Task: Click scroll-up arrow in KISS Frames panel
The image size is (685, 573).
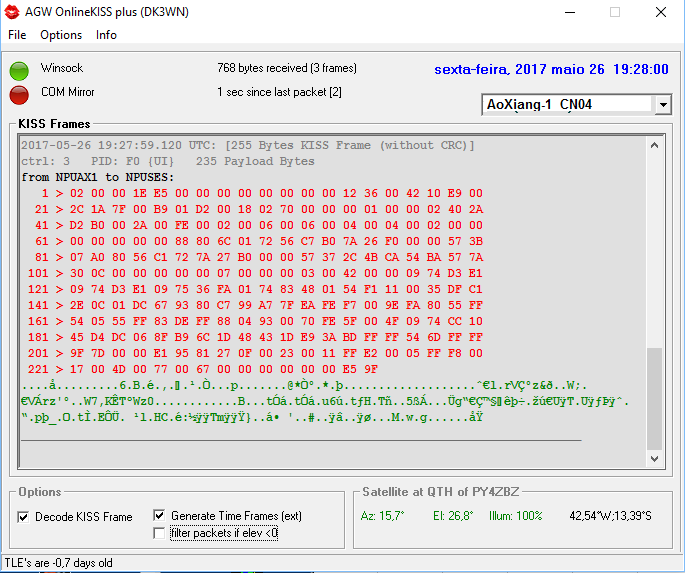Action: tap(655, 146)
